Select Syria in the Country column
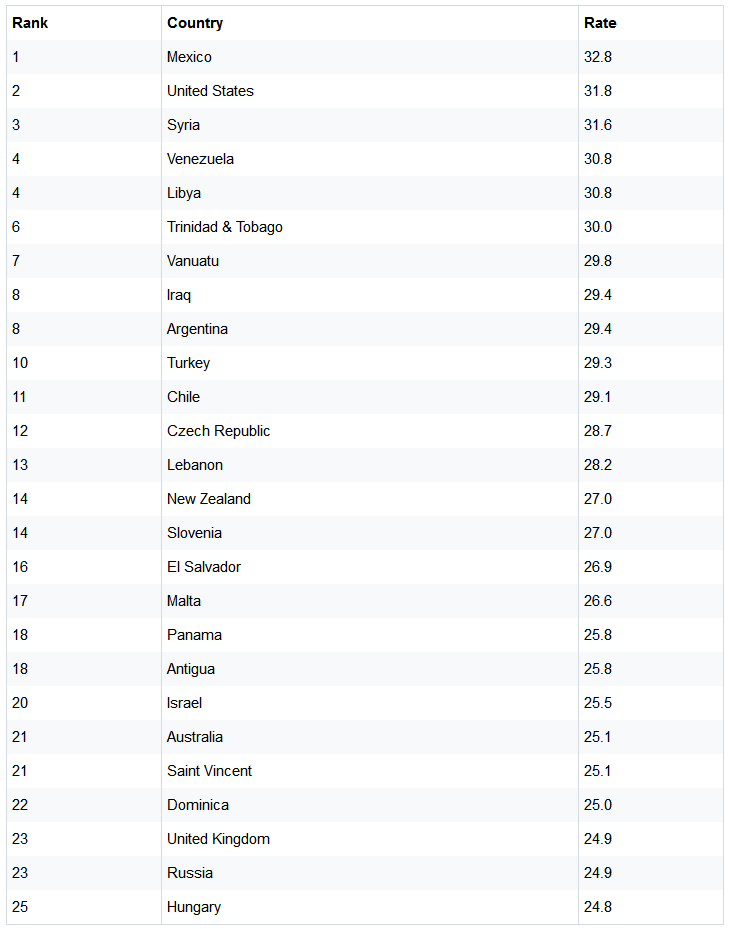 tap(183, 125)
